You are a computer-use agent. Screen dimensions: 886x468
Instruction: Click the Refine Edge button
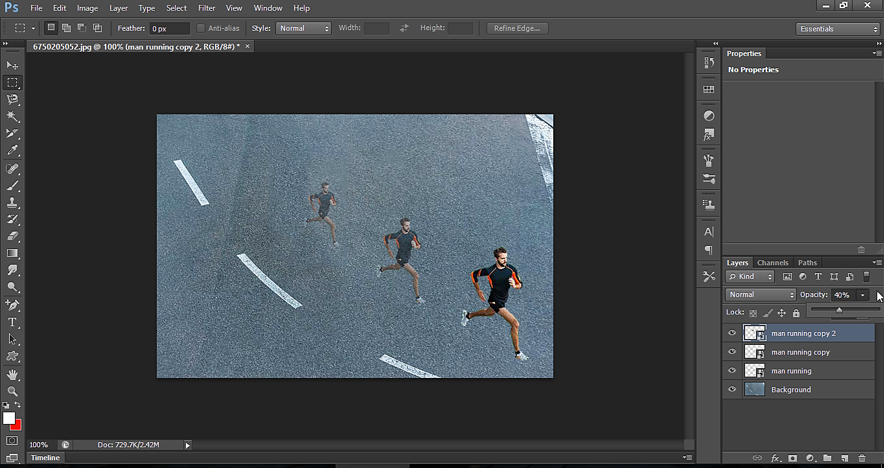517,28
